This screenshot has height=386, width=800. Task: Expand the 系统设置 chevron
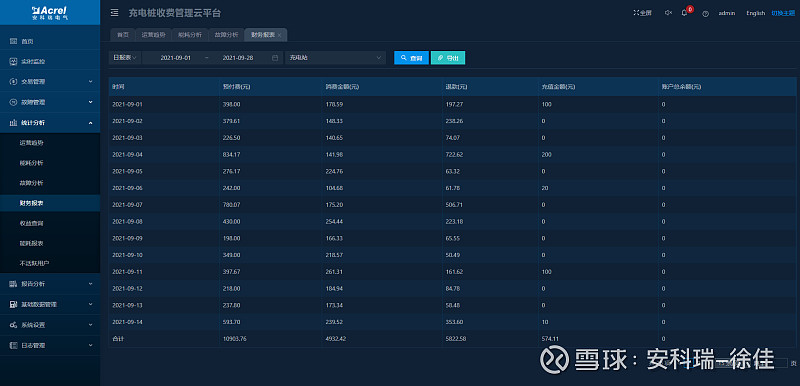point(90,325)
